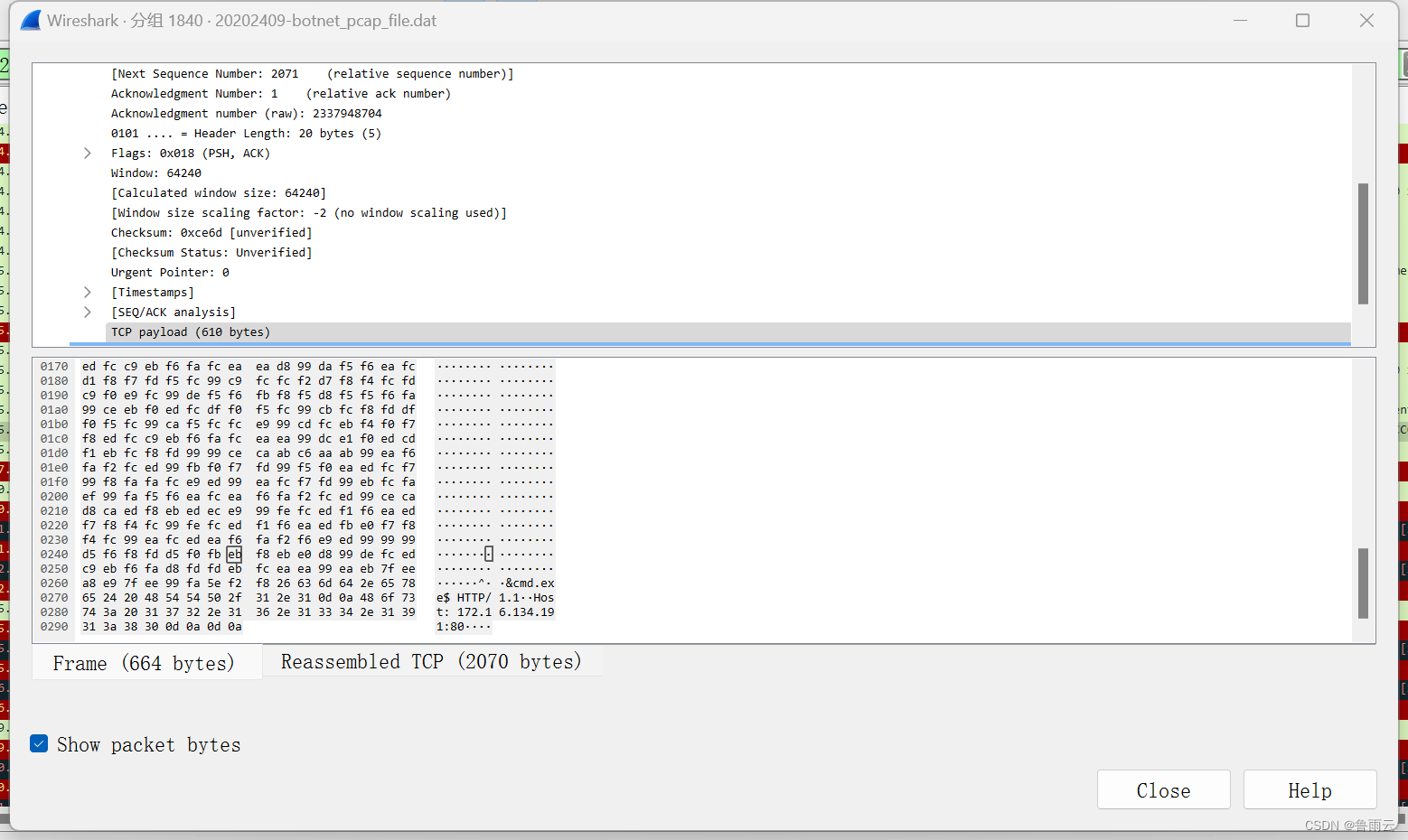The width and height of the screenshot is (1408, 840).
Task: Click the highlighted 'eb' byte at offset 0240
Action: pyautogui.click(x=235, y=555)
